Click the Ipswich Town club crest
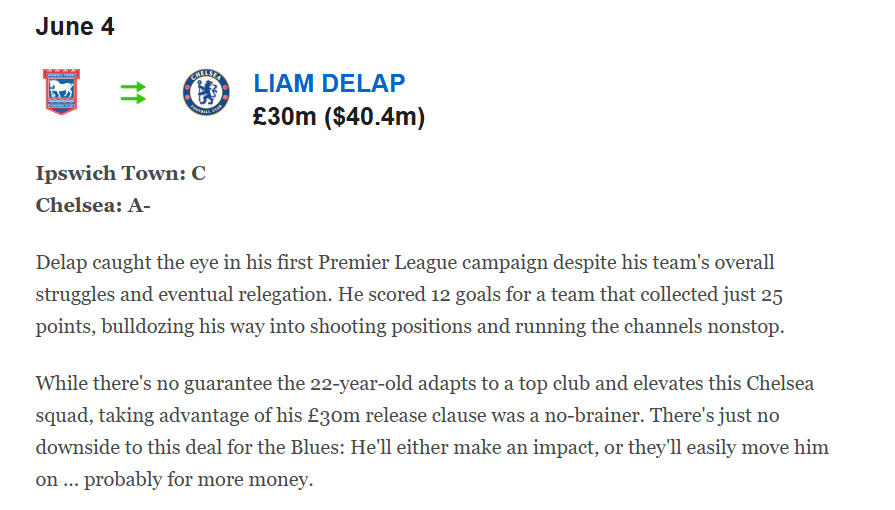The image size is (895, 510). (x=62, y=92)
